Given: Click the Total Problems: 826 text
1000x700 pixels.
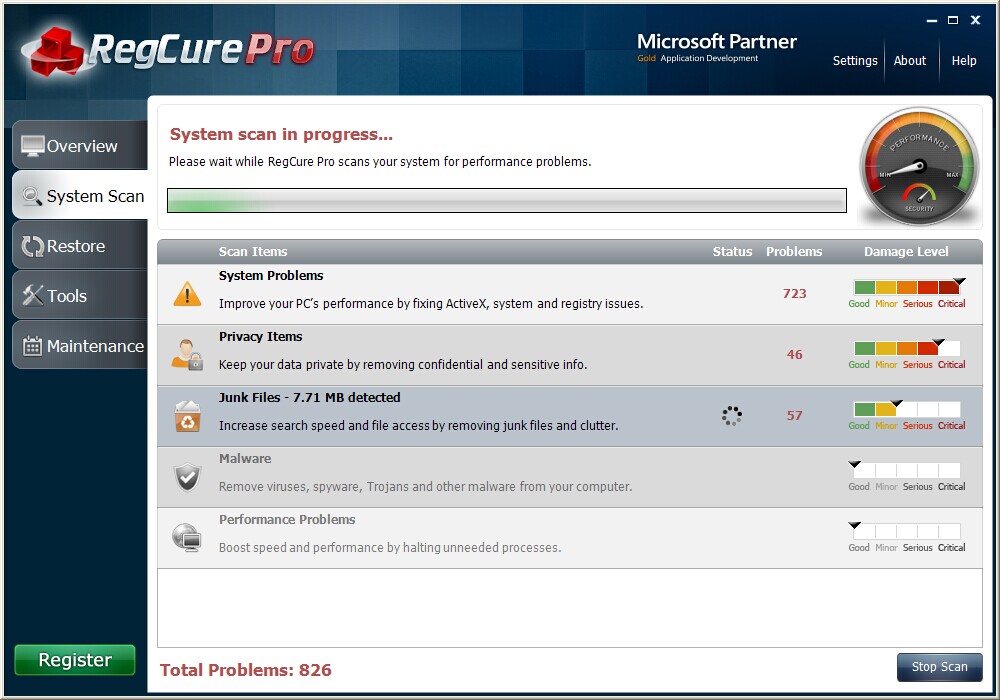Looking at the screenshot, I should click(x=246, y=670).
